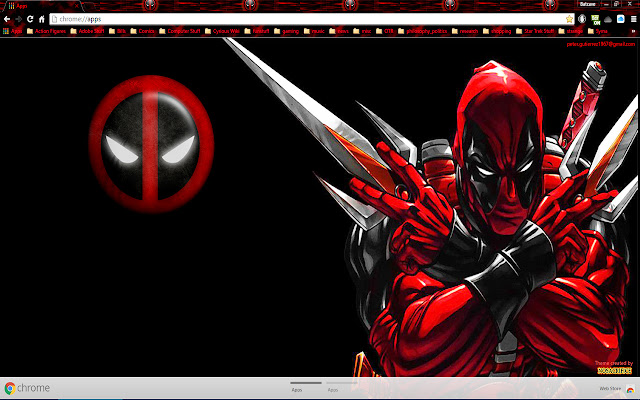Click the Chrome logo in bottom bar
The width and height of the screenshot is (640, 400).
point(27,388)
